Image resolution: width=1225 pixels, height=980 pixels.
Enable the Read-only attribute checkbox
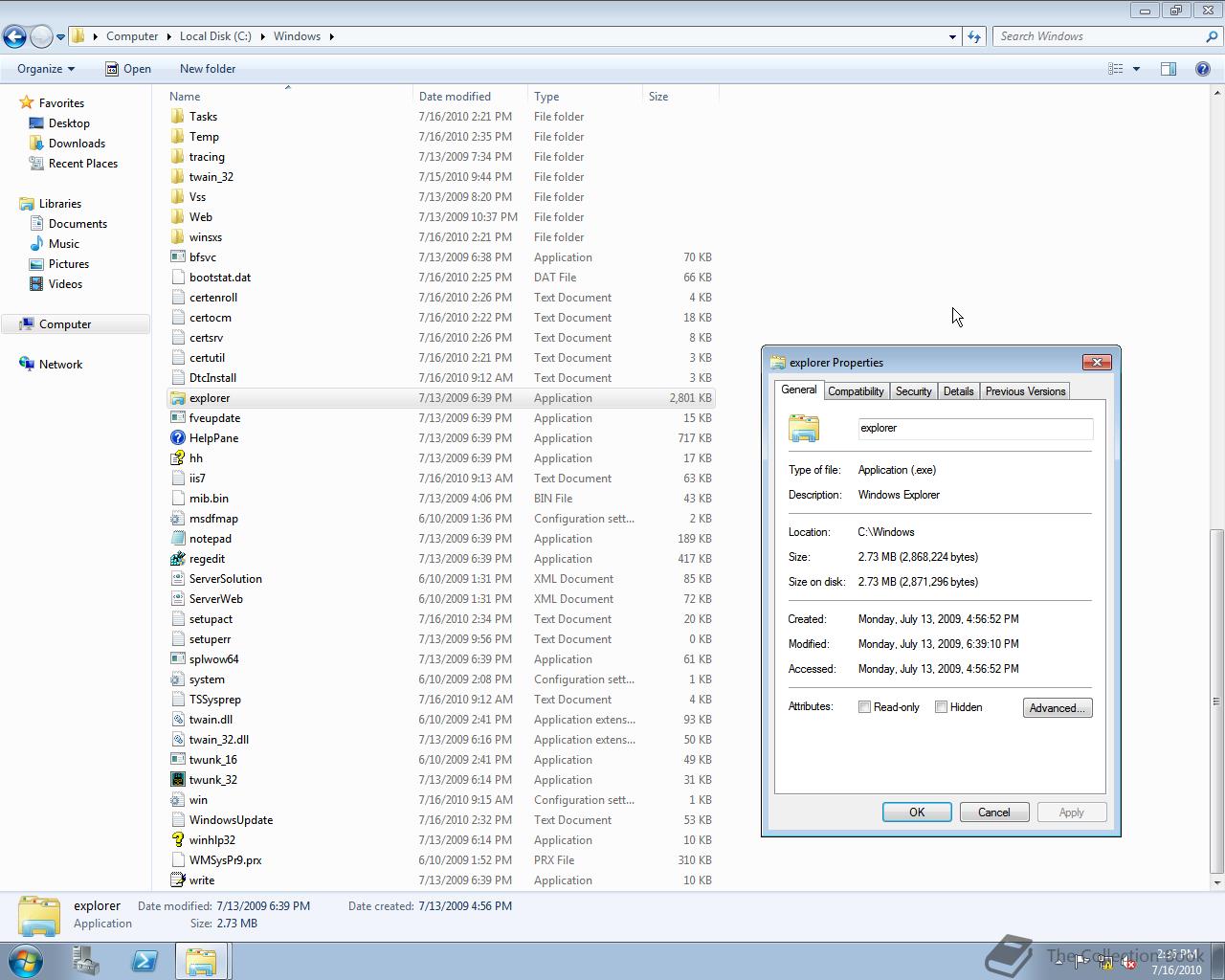(x=864, y=707)
